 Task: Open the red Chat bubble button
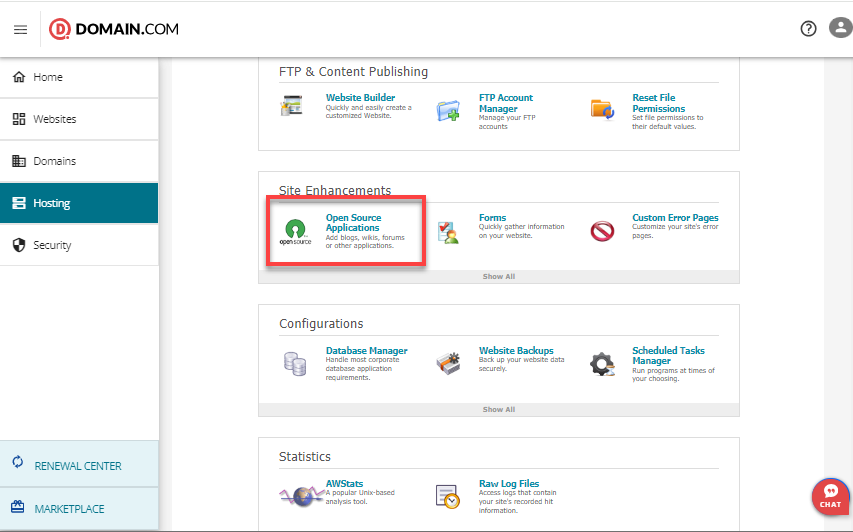(x=831, y=497)
